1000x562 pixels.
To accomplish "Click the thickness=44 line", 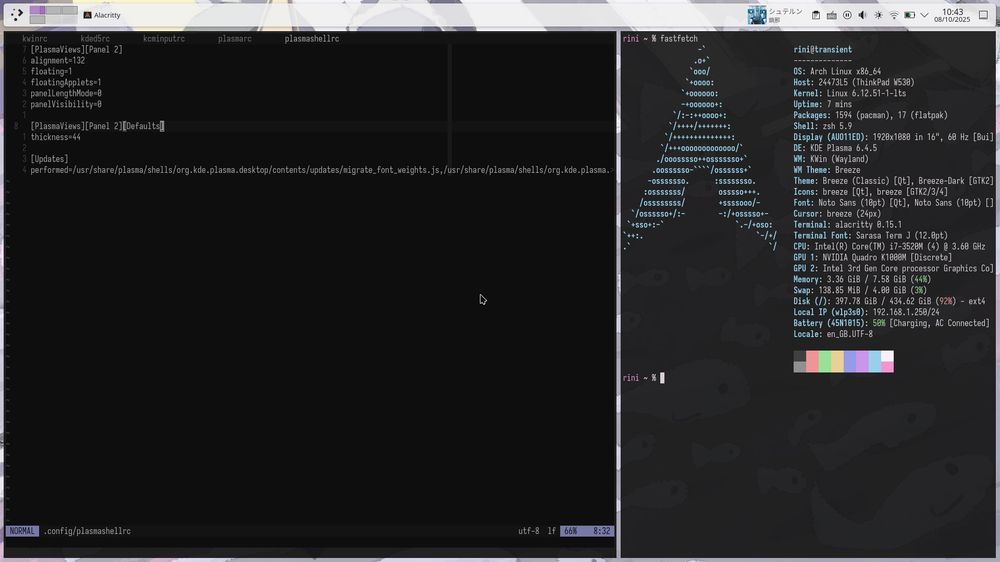I will pos(55,137).
